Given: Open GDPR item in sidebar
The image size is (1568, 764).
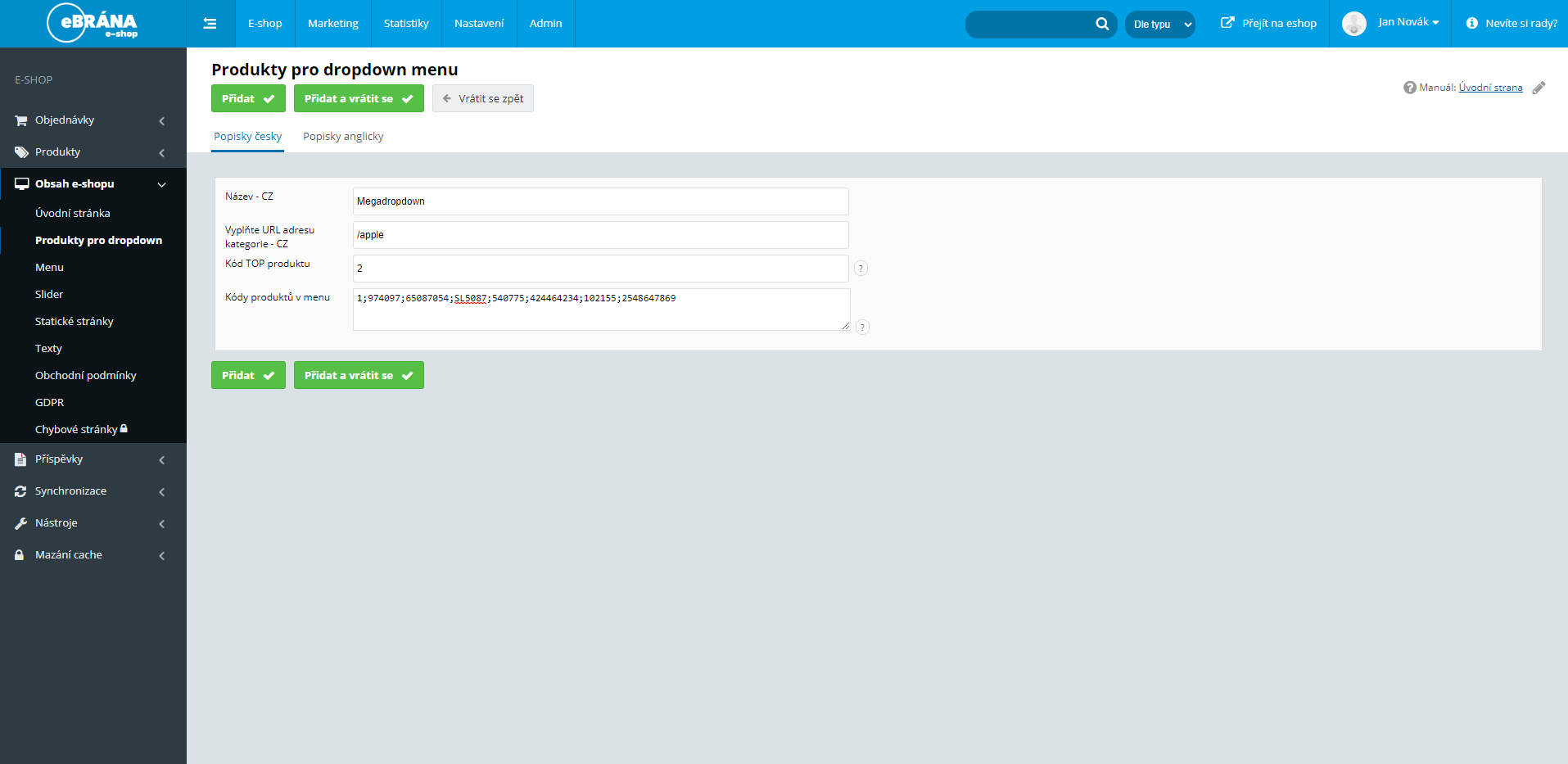Looking at the screenshot, I should (x=49, y=402).
